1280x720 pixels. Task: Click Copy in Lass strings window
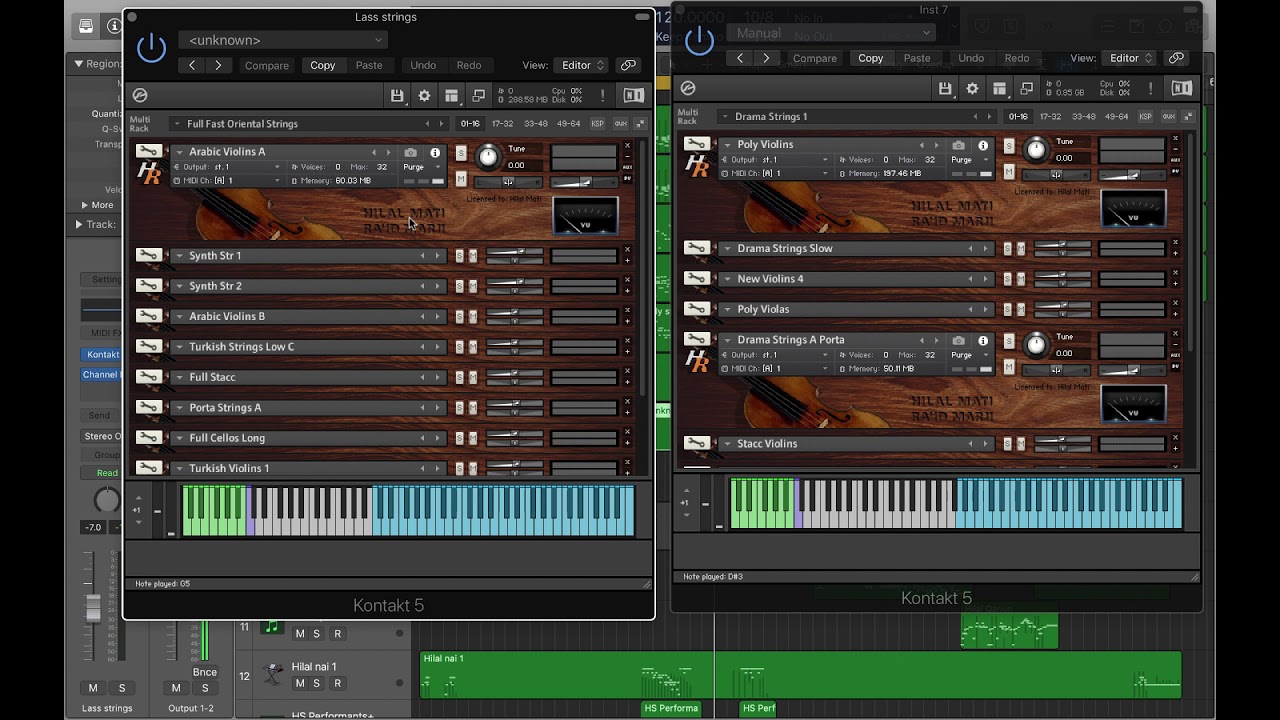323,65
